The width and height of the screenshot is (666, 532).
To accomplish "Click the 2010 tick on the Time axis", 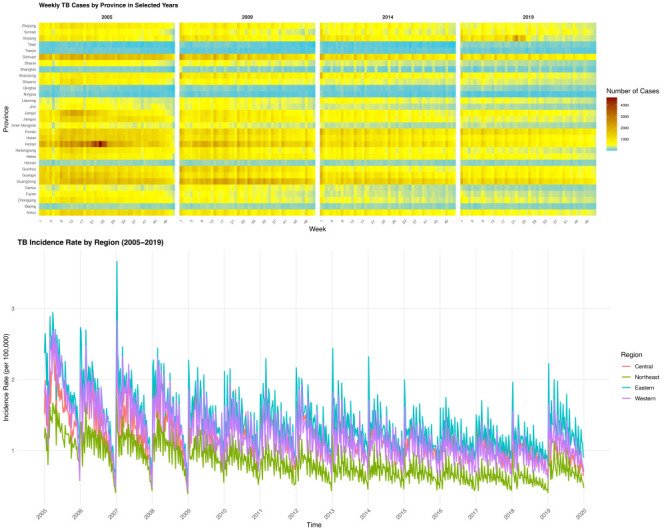I will point(221,514).
